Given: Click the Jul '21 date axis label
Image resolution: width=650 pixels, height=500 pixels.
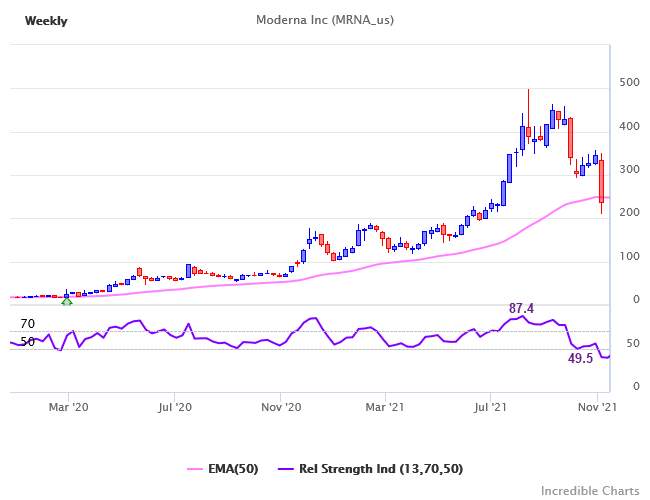Looking at the screenshot, I should [490, 407].
